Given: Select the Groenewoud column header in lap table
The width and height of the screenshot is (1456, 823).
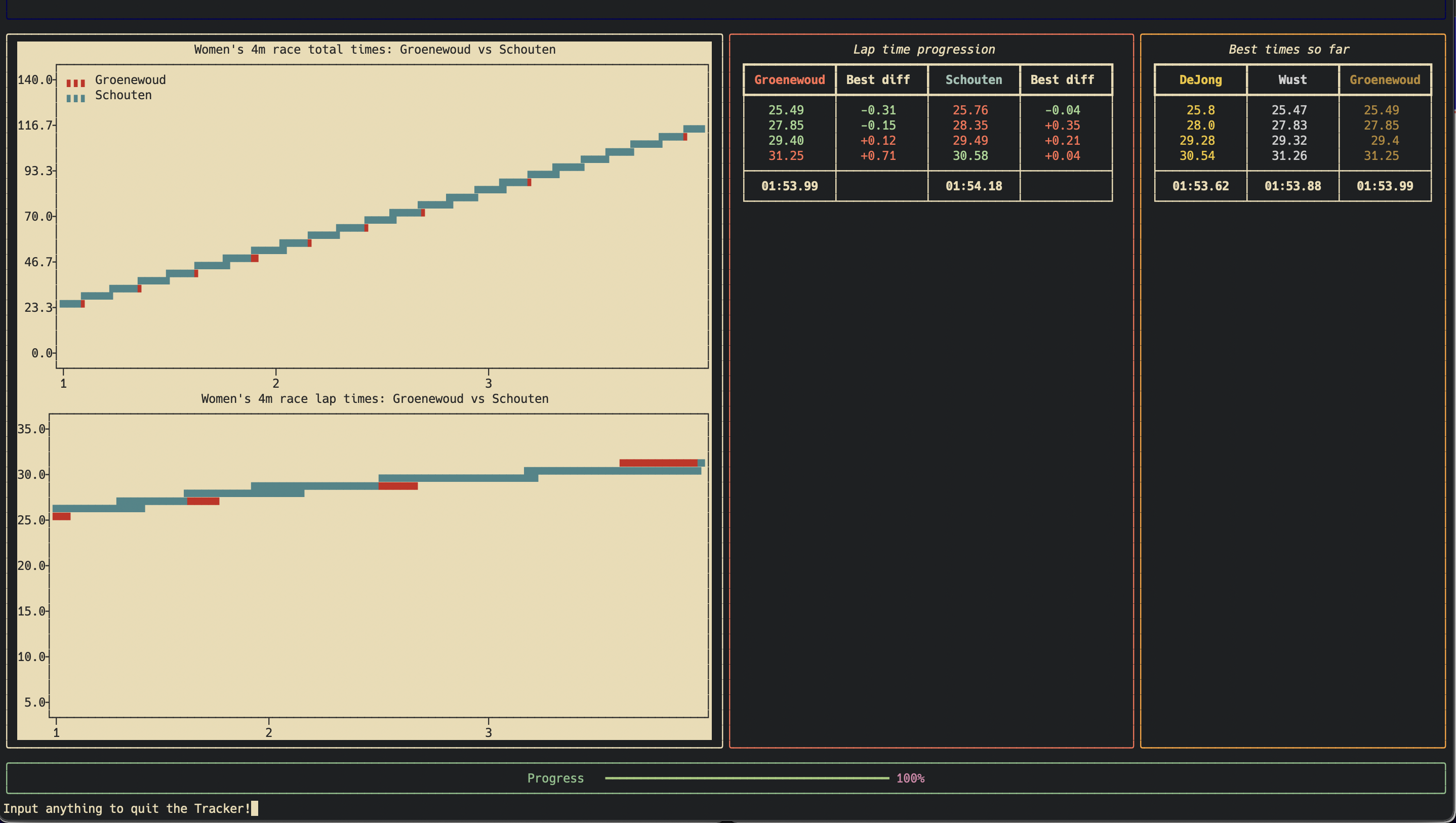Looking at the screenshot, I should 789,79.
